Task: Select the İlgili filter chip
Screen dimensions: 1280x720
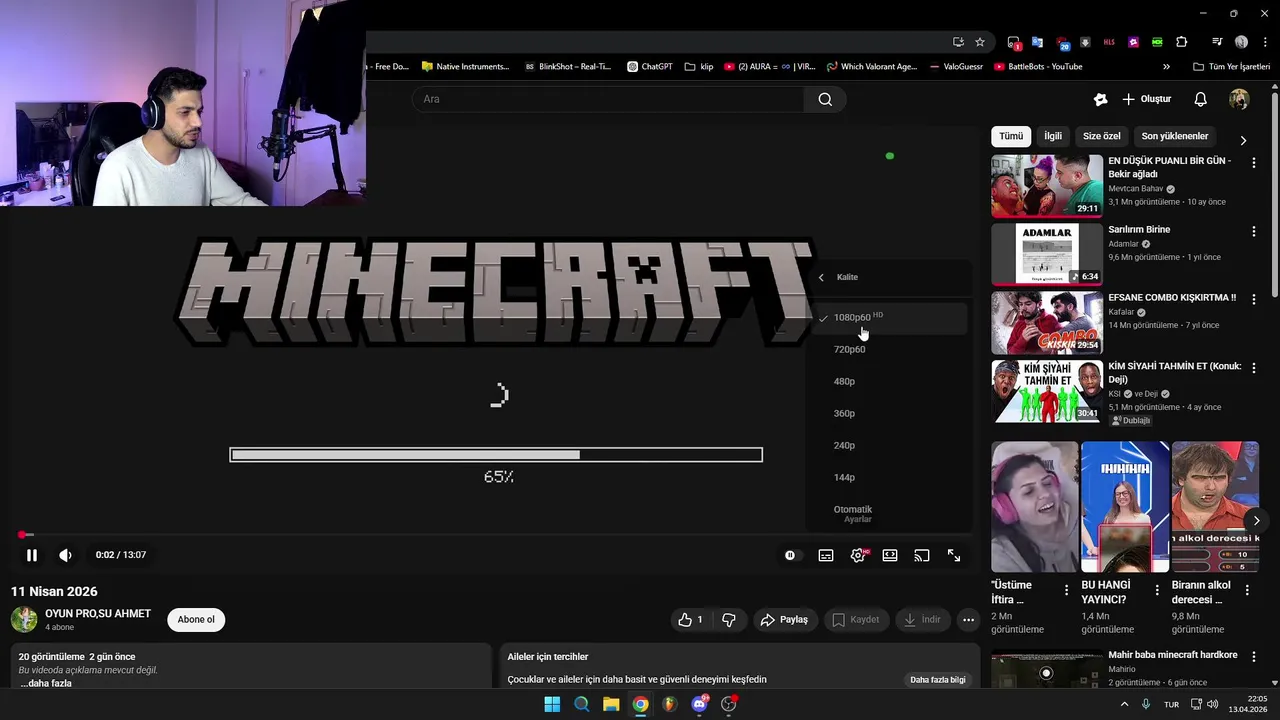Action: pyautogui.click(x=1053, y=136)
